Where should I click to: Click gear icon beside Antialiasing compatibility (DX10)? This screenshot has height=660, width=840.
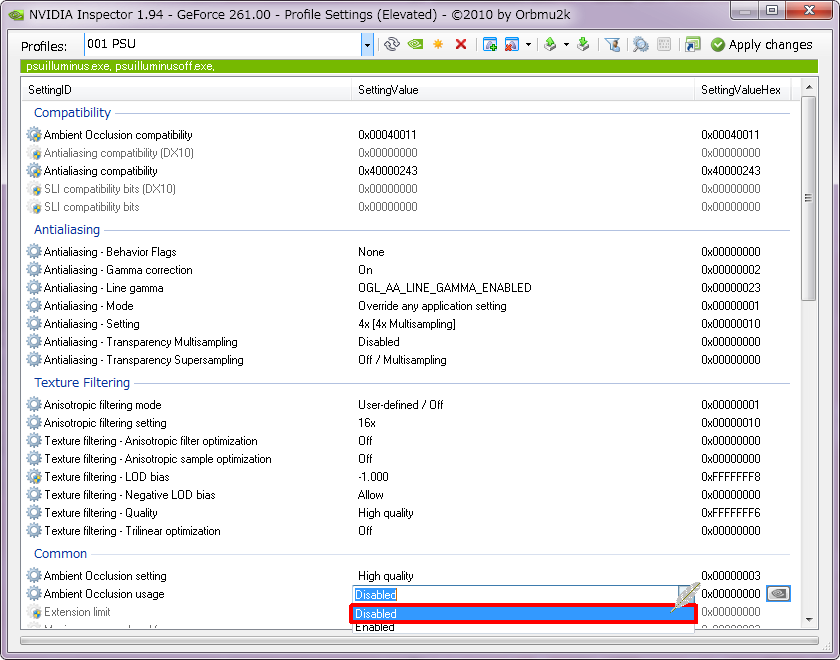click(x=34, y=153)
